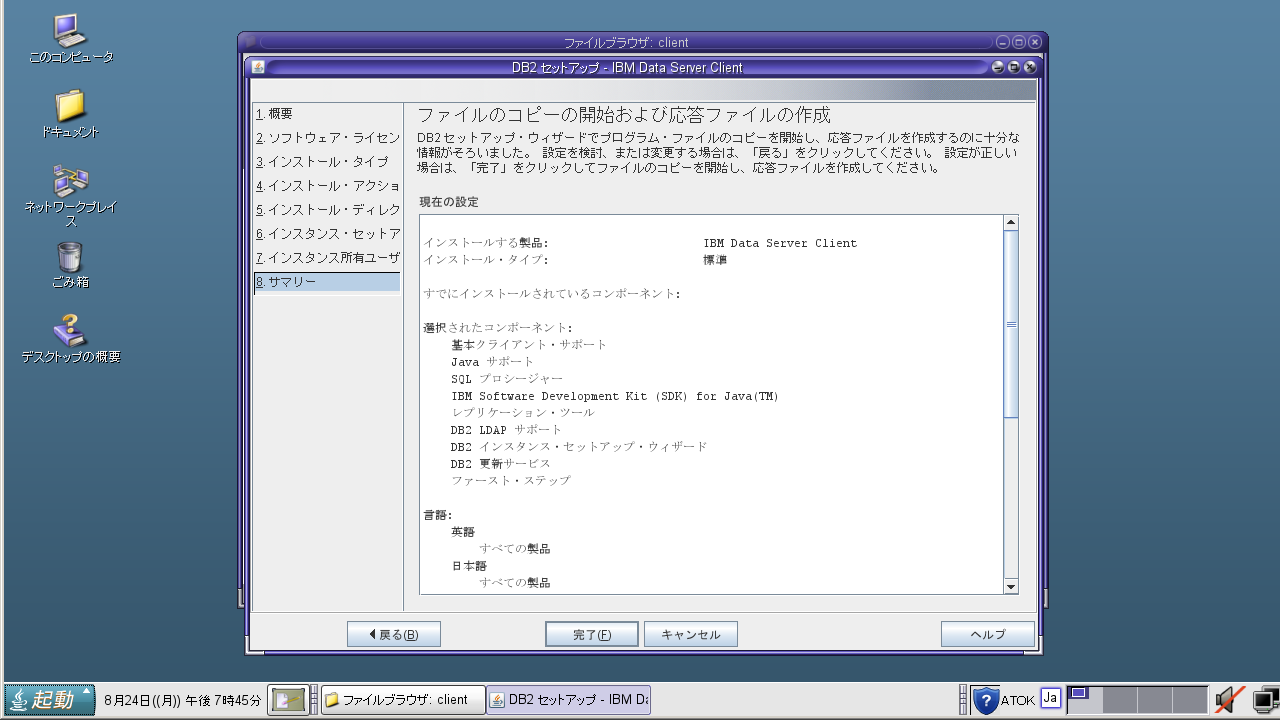Go to step 4. インストール・アクション
This screenshot has height=720, width=1280.
pyautogui.click(x=327, y=186)
